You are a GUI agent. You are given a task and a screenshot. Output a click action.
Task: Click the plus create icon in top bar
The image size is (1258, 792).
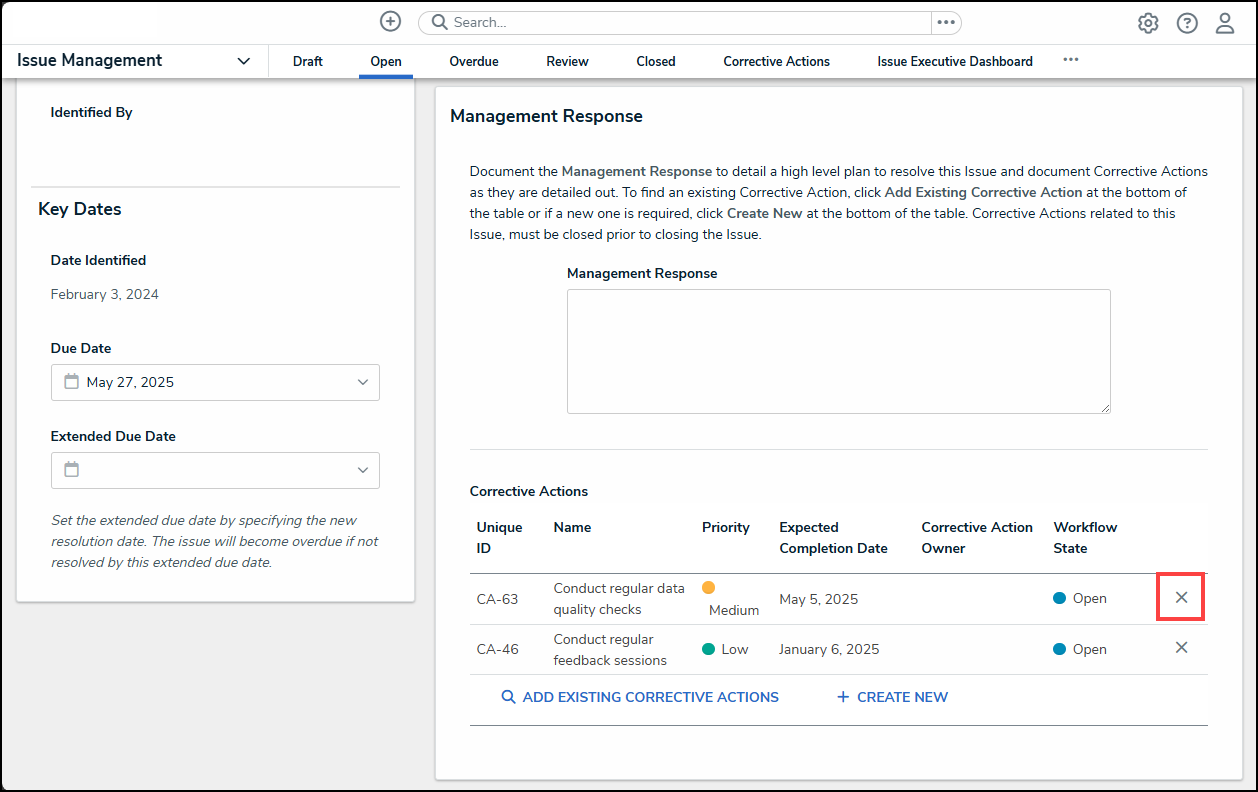click(x=390, y=22)
